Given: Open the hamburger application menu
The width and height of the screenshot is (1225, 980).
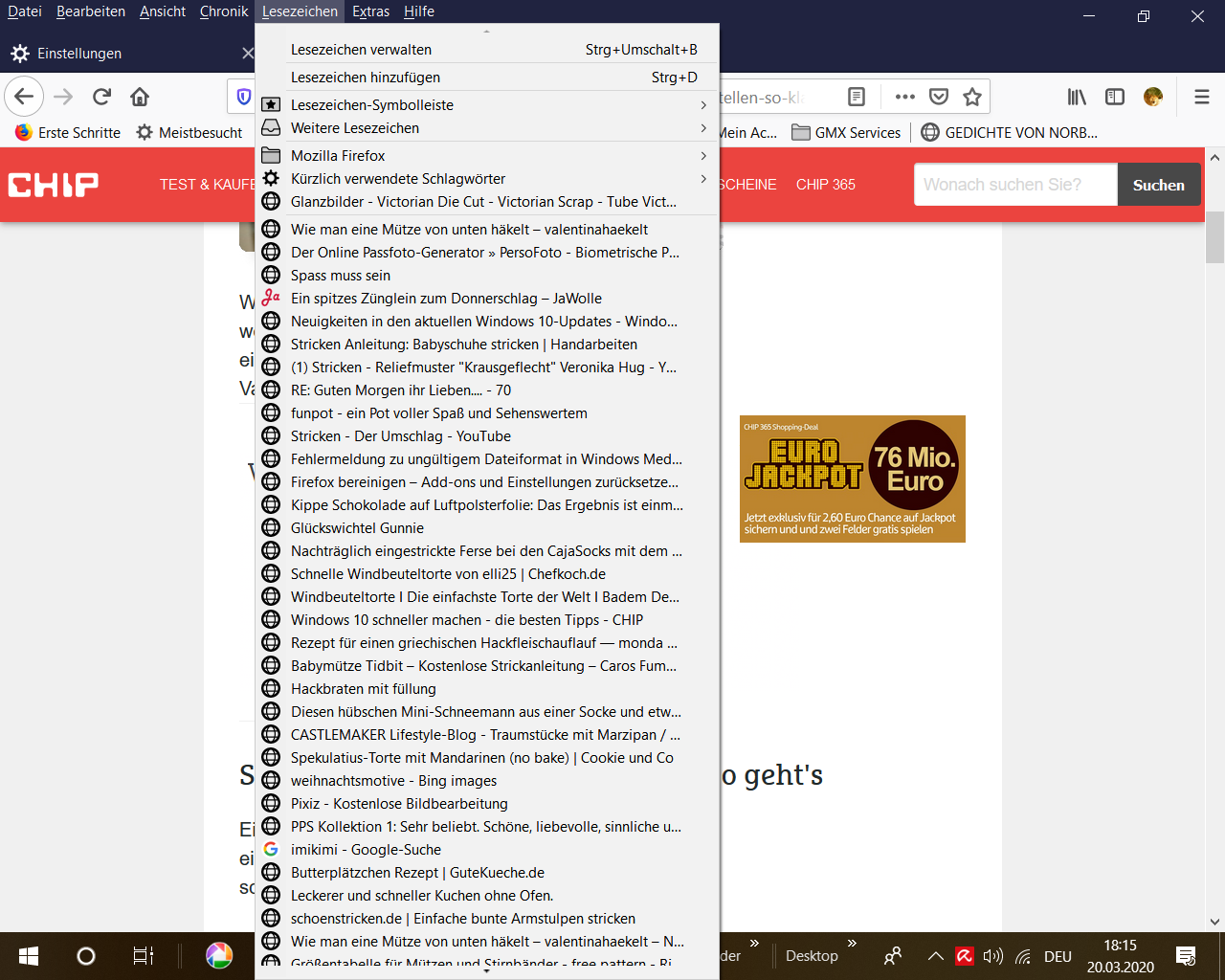Looking at the screenshot, I should click(1202, 97).
